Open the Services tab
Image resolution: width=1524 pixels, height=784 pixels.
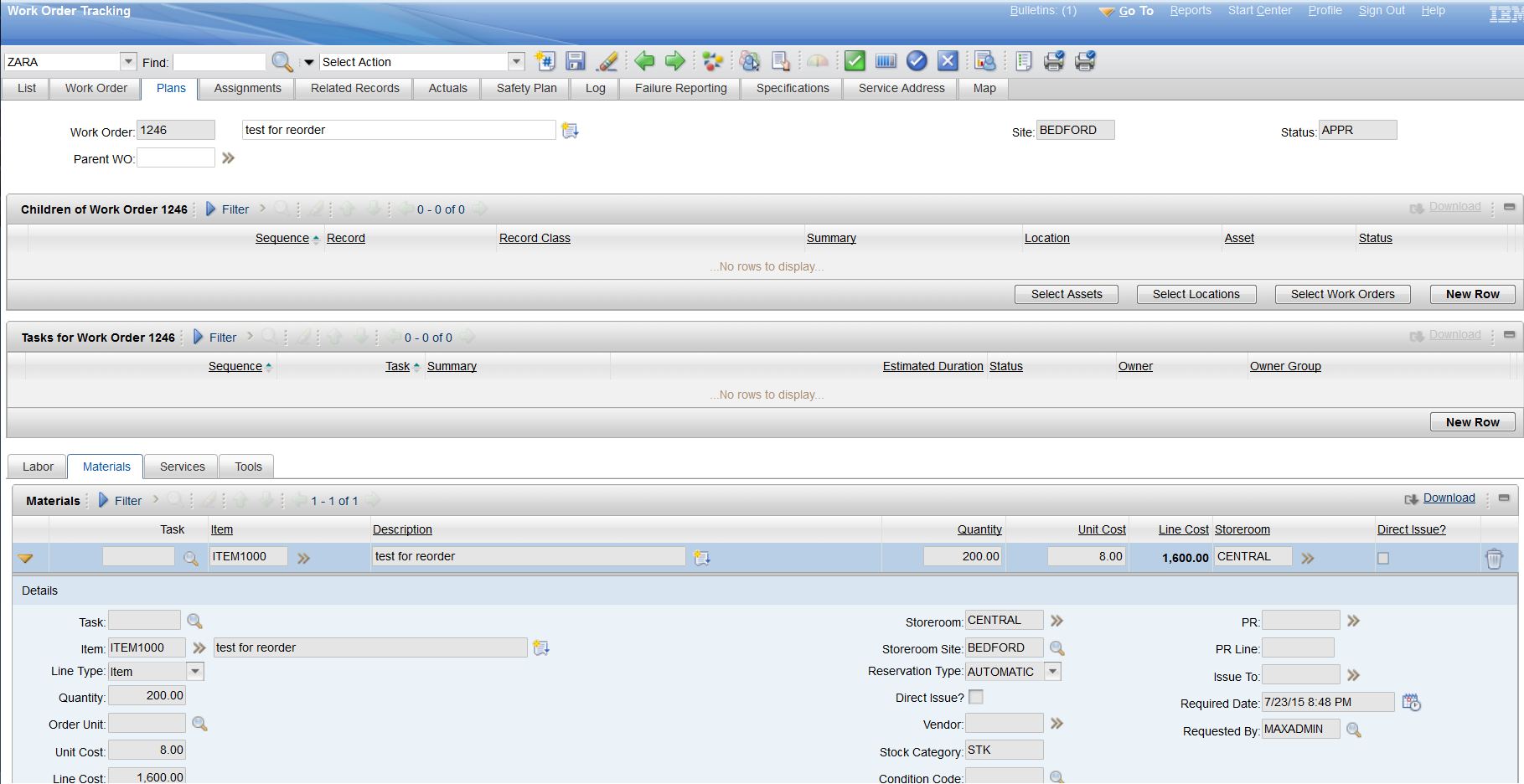182,467
